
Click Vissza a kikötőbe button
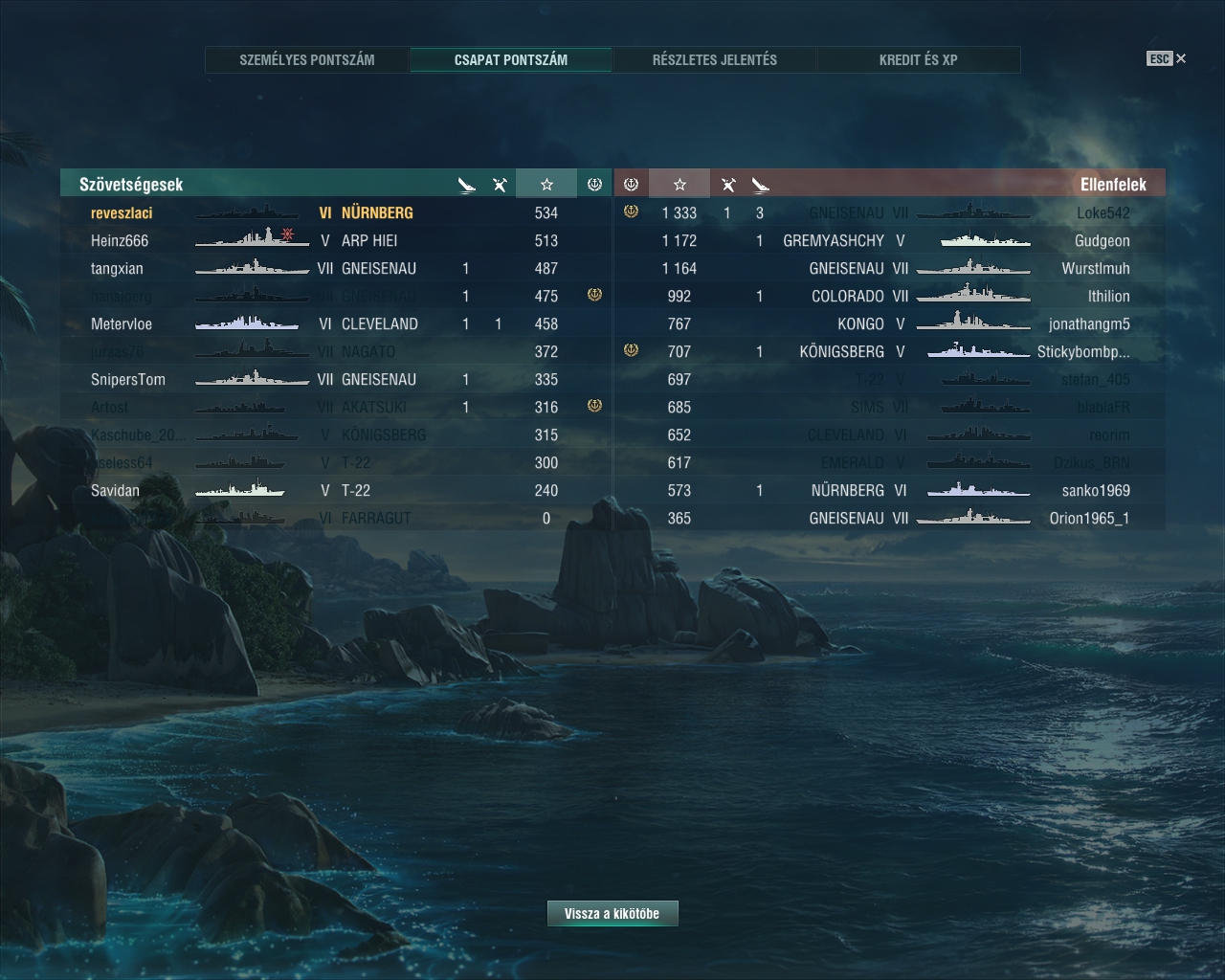612,913
